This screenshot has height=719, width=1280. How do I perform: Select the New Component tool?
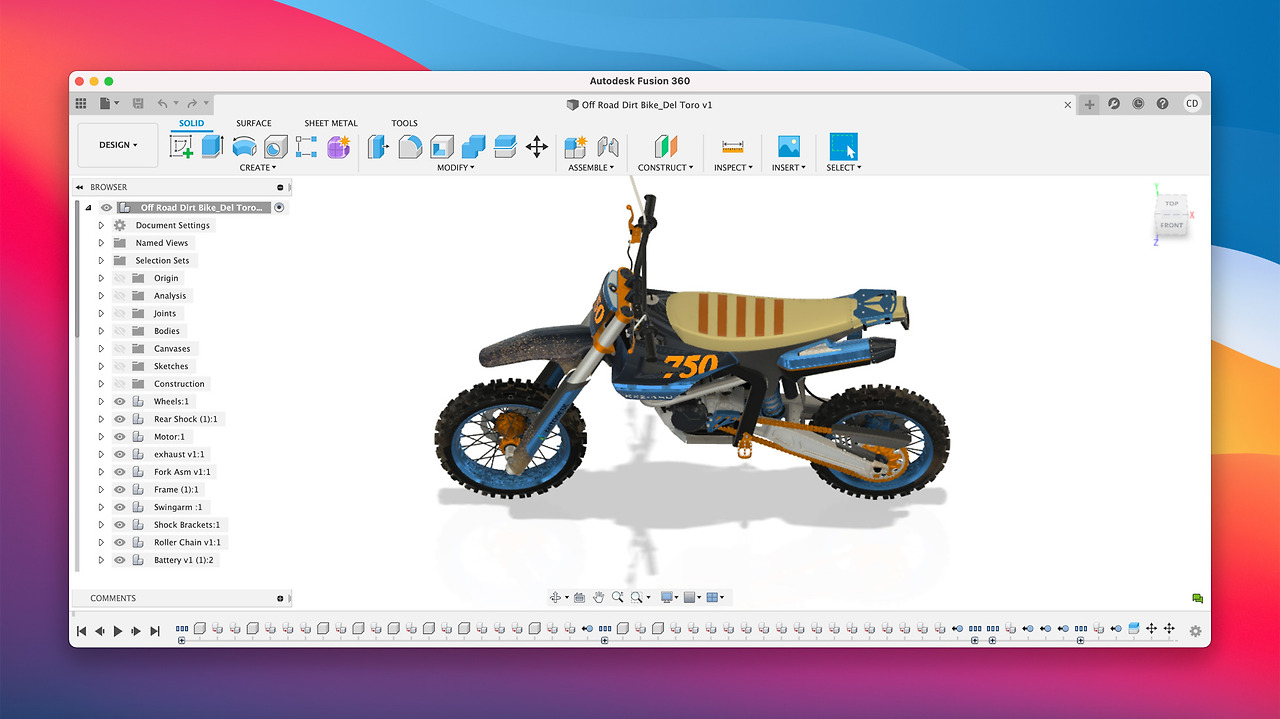(575, 147)
